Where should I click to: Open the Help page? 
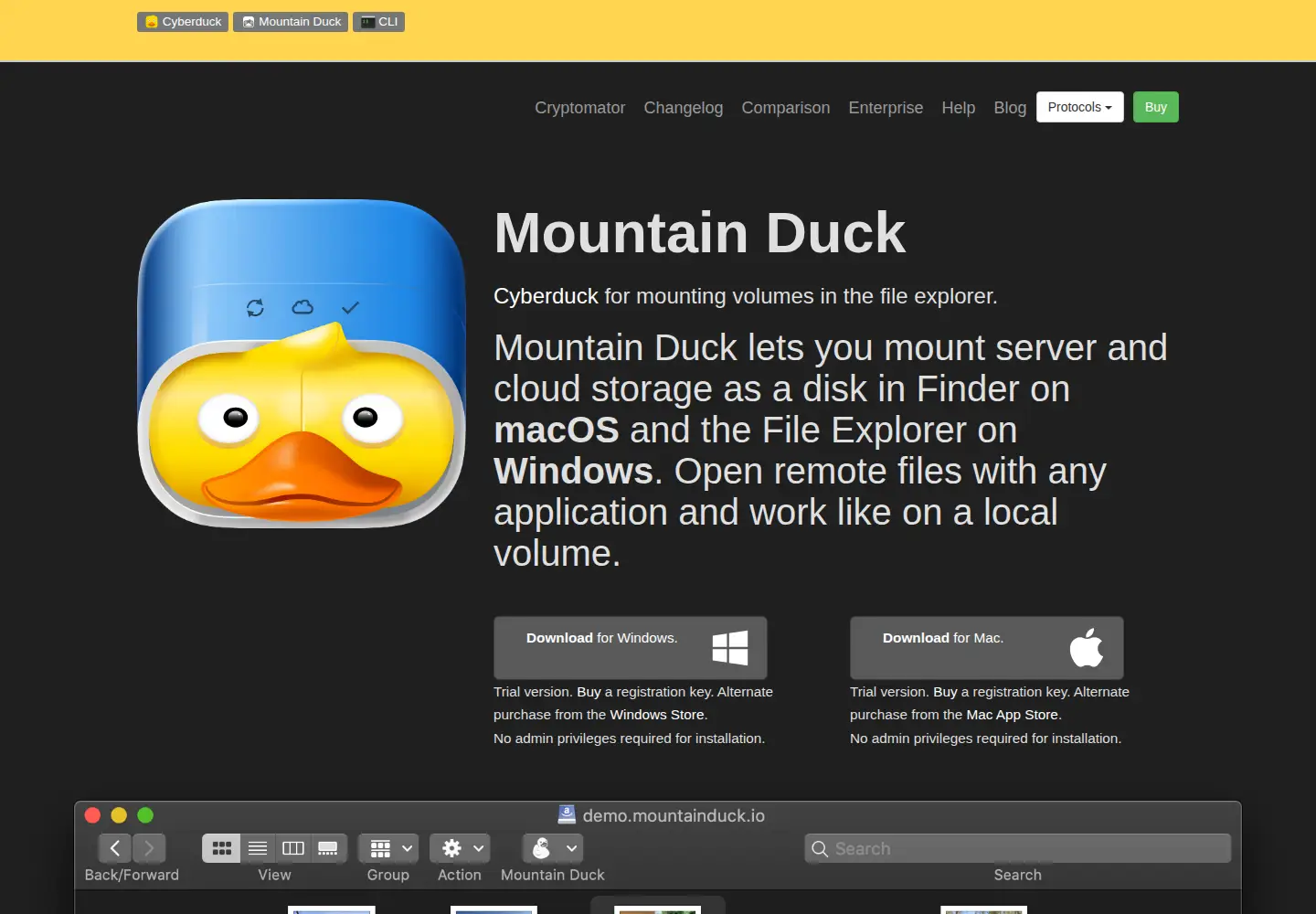959,108
